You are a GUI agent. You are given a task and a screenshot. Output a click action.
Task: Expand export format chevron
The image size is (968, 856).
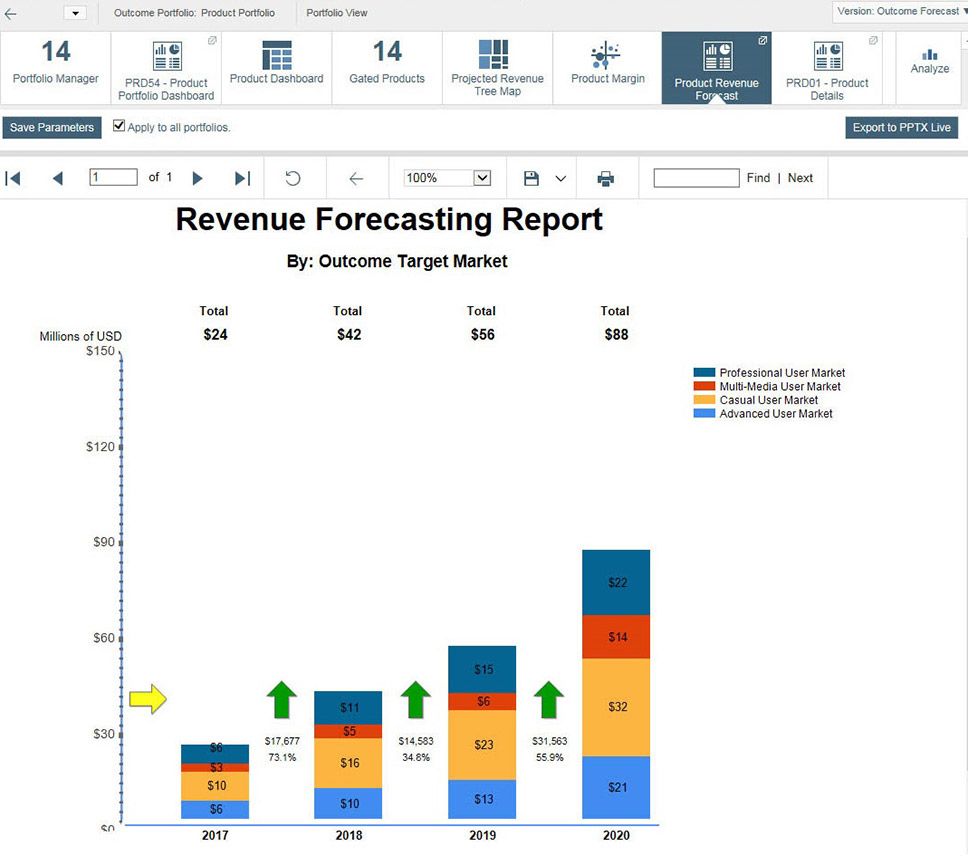pyautogui.click(x=561, y=179)
